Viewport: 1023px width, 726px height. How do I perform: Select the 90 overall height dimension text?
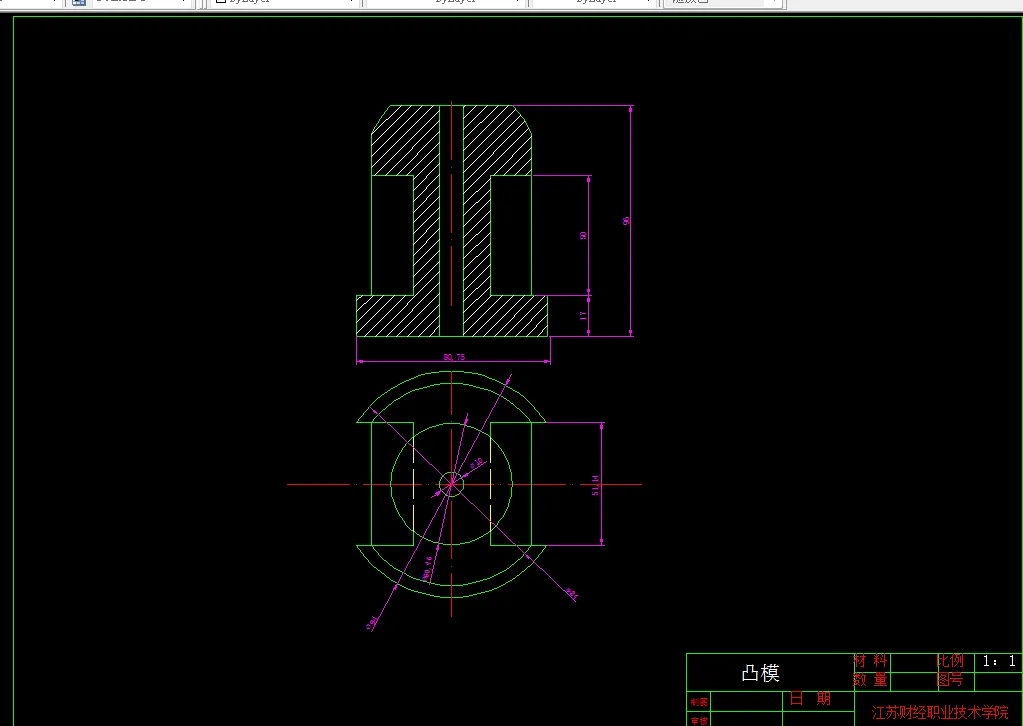coord(626,220)
